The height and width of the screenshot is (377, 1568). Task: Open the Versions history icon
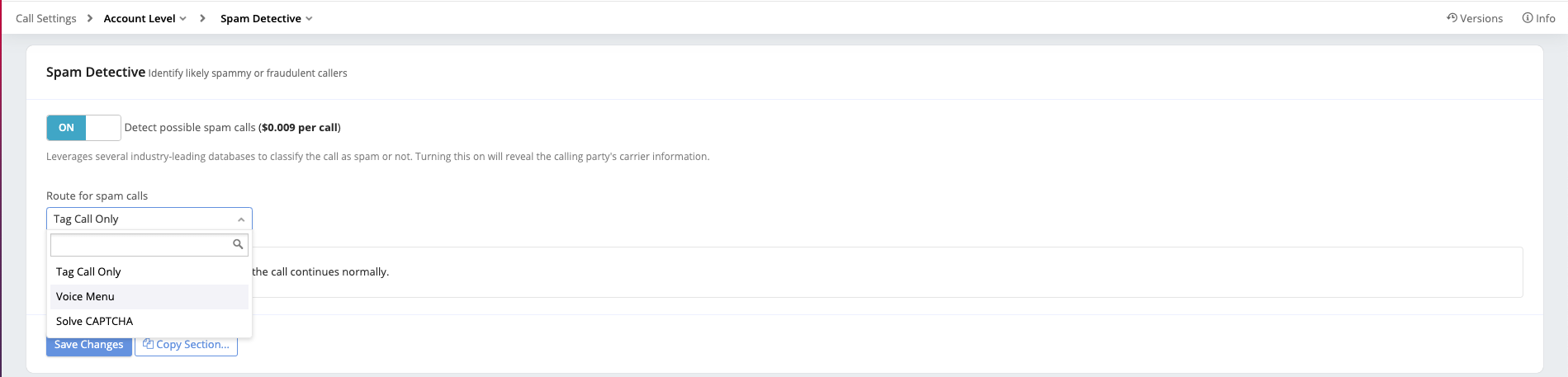tap(1452, 18)
